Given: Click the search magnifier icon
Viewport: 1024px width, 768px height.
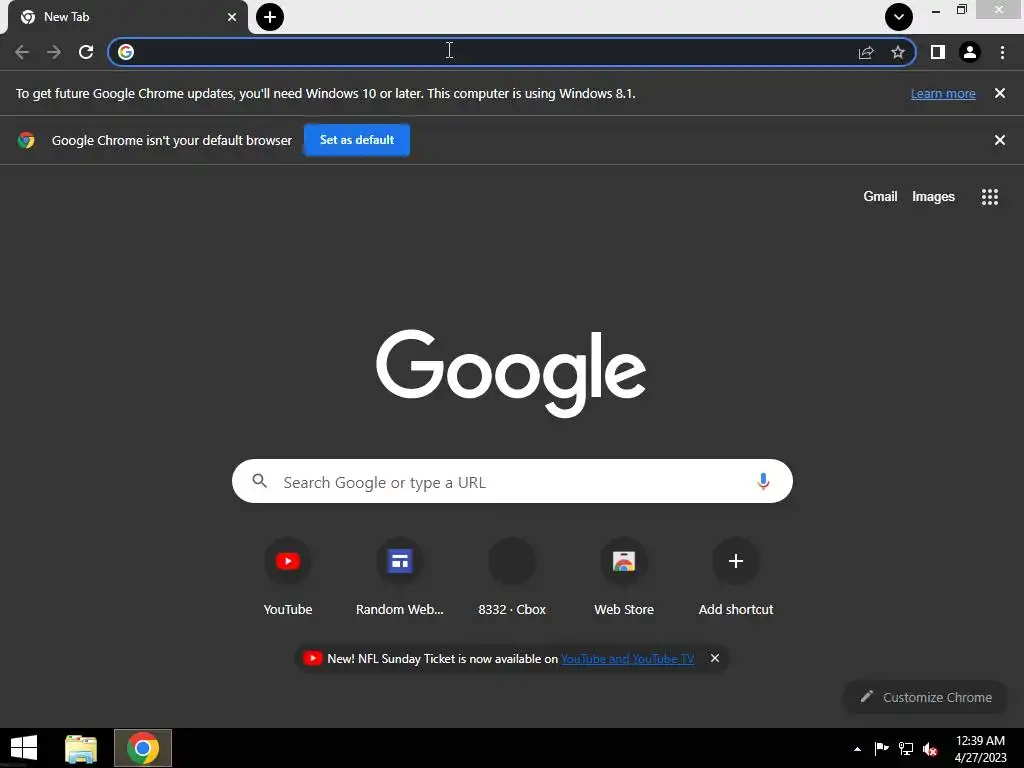Looking at the screenshot, I should [260, 481].
